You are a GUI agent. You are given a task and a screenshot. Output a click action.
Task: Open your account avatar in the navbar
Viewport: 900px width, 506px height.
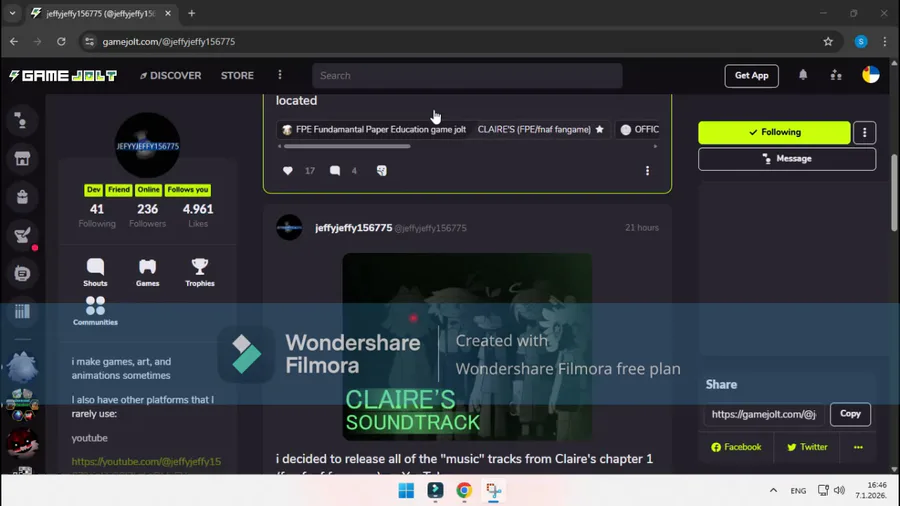point(871,75)
